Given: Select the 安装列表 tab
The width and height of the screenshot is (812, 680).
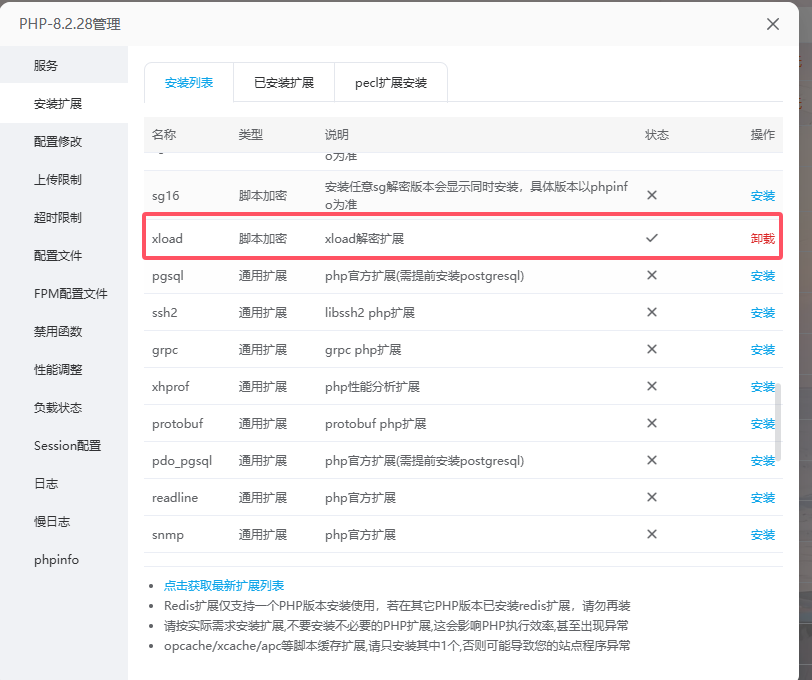Looking at the screenshot, I should tap(189, 83).
